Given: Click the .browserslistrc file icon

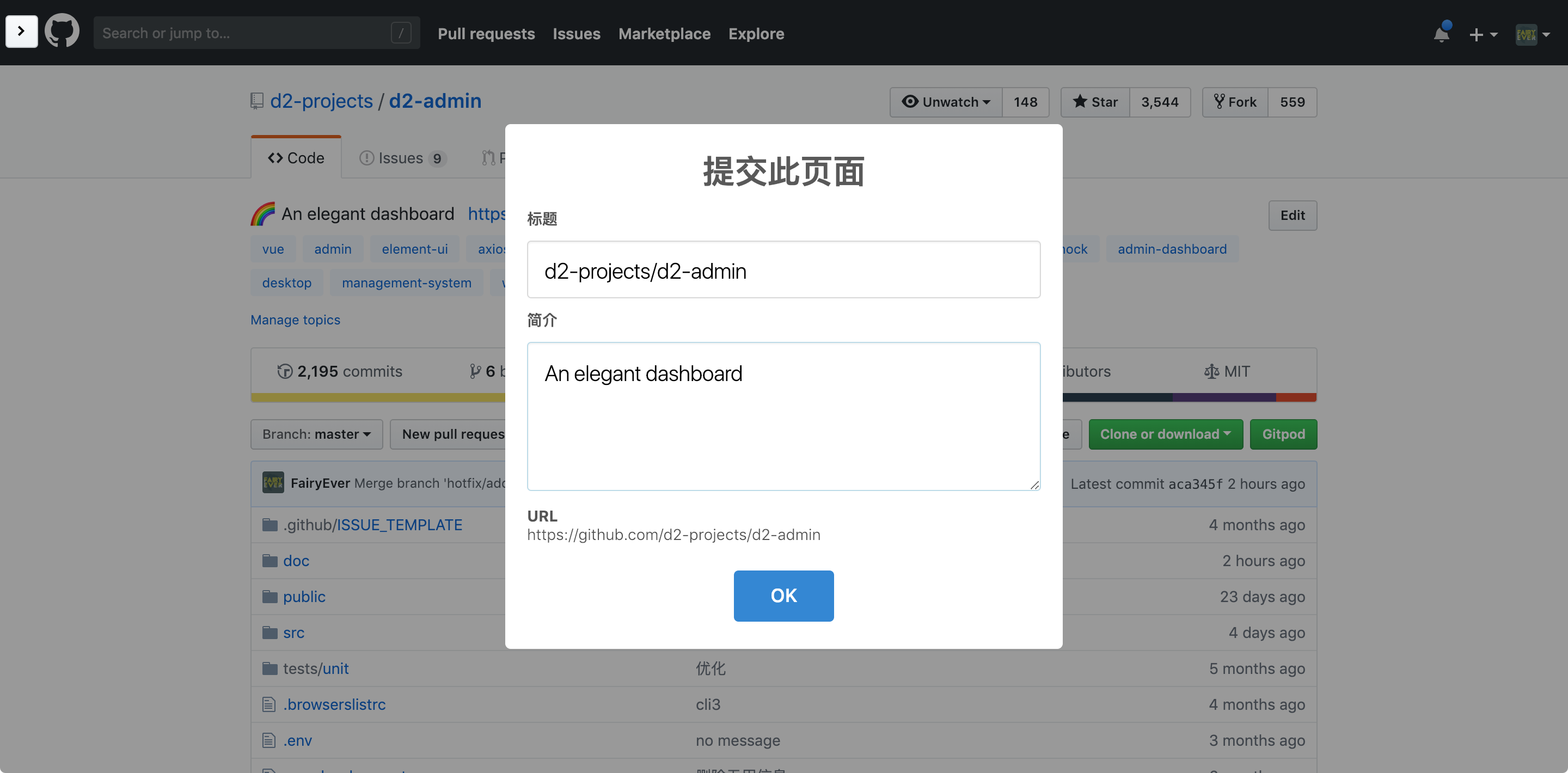Looking at the screenshot, I should [269, 704].
